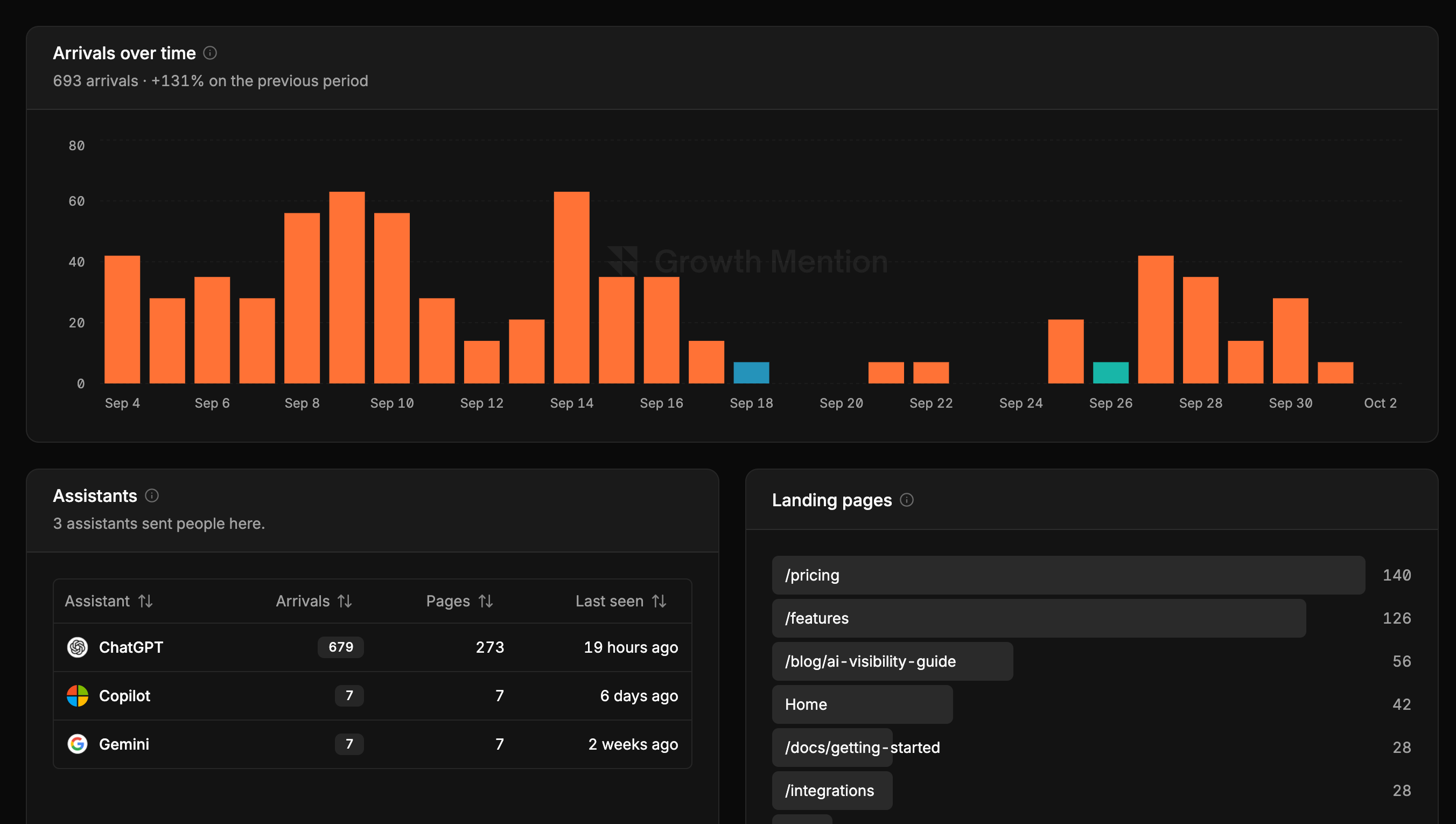Screen dimensions: 1456x824
Task: Open the Landing pages info icon
Action: pos(907,500)
